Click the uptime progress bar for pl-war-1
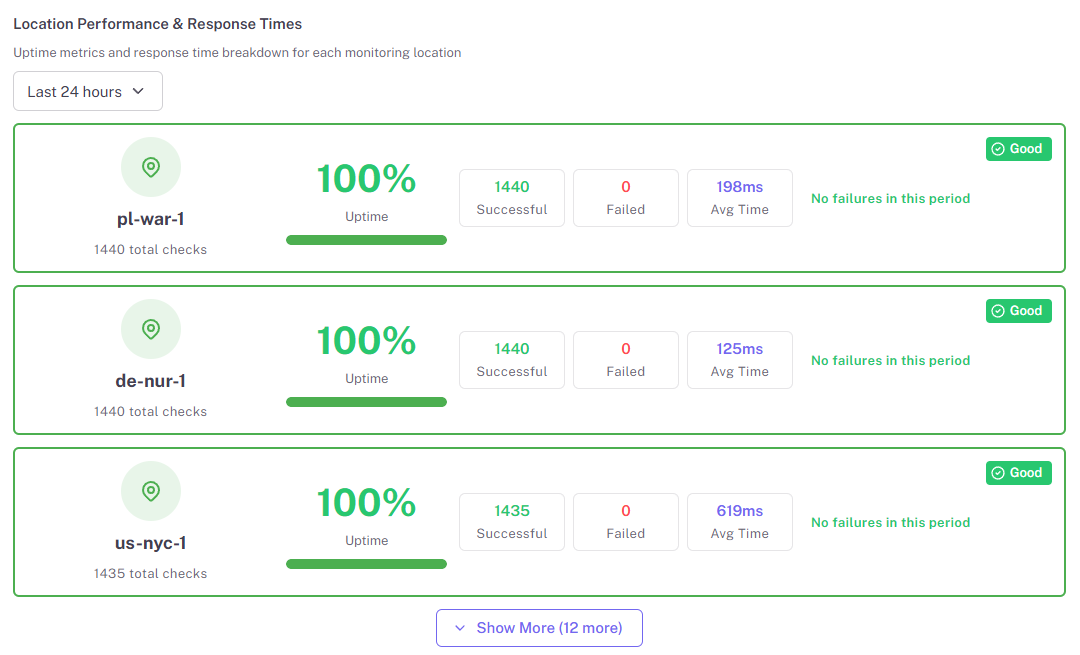 (366, 240)
